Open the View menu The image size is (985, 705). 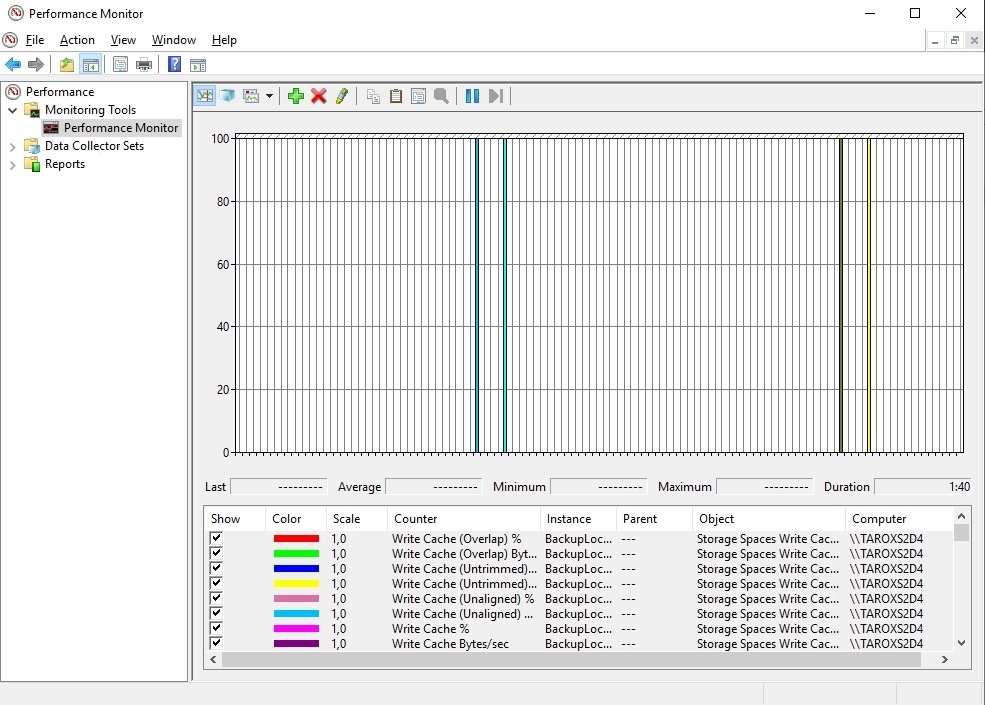(123, 40)
